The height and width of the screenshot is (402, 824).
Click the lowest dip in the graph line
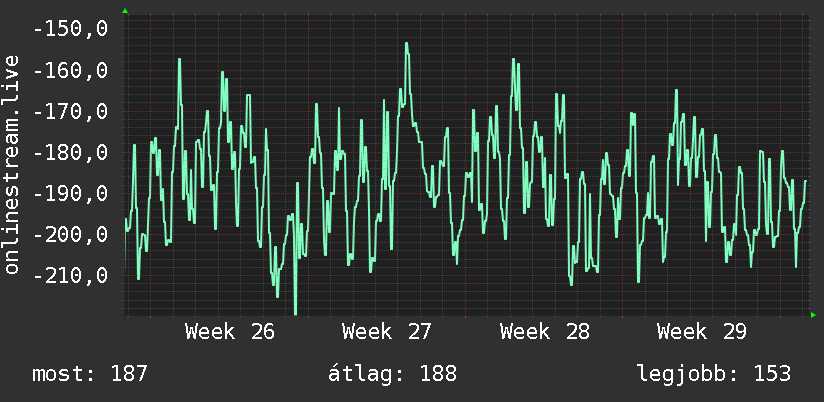click(295, 313)
